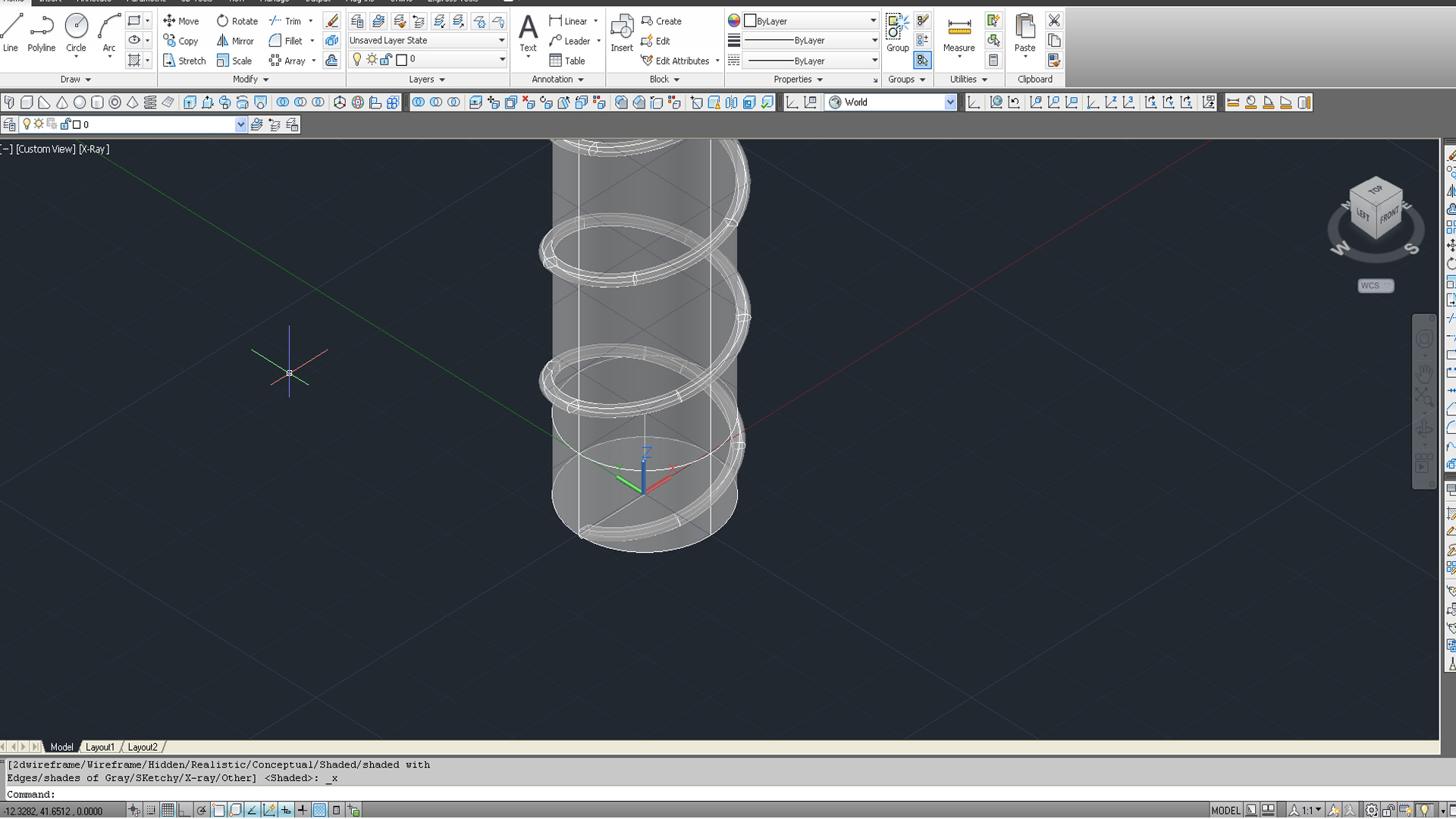Open the WCS menu below ViewCube

pos(1376,286)
